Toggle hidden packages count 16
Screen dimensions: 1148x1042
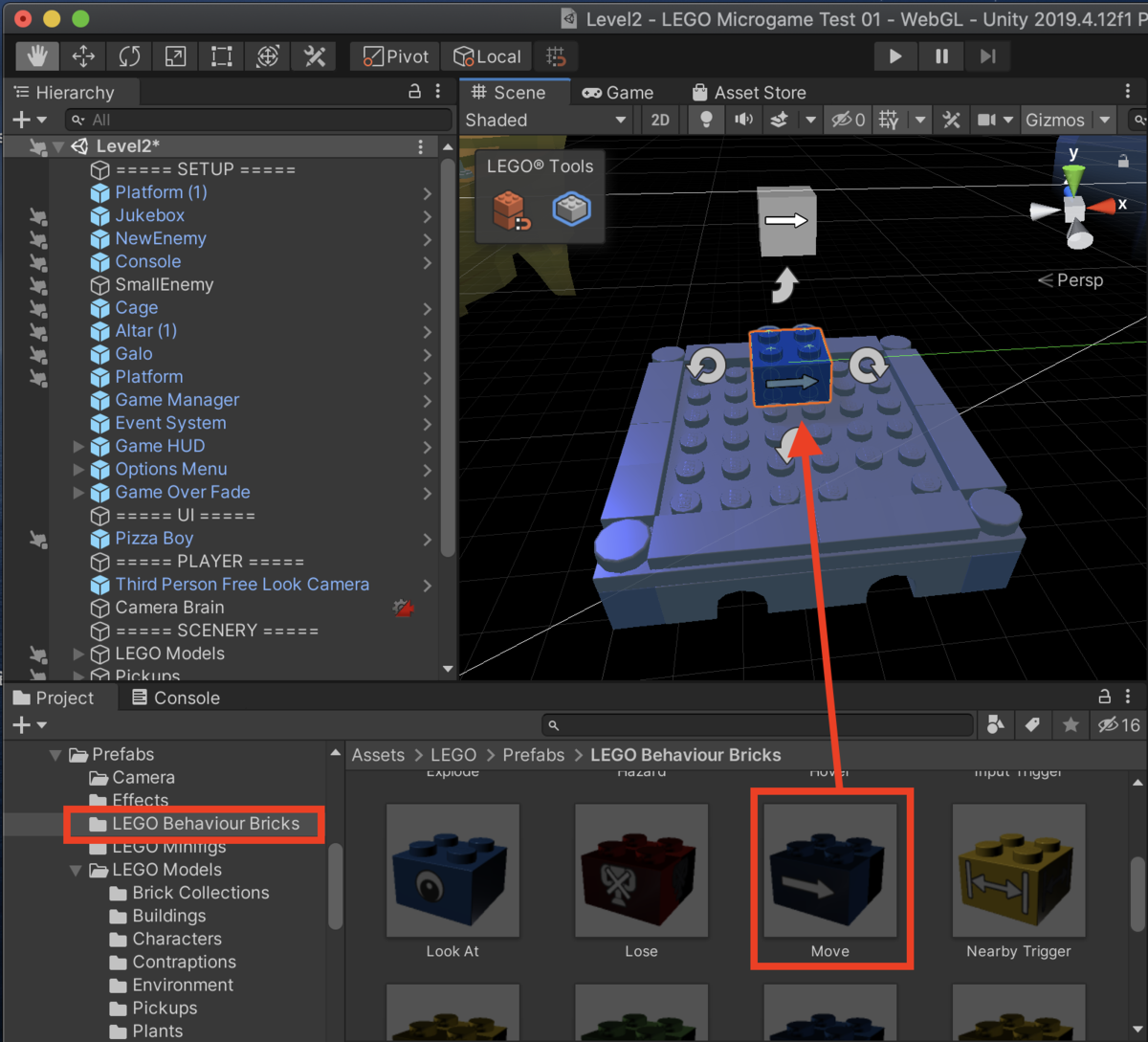click(1119, 725)
